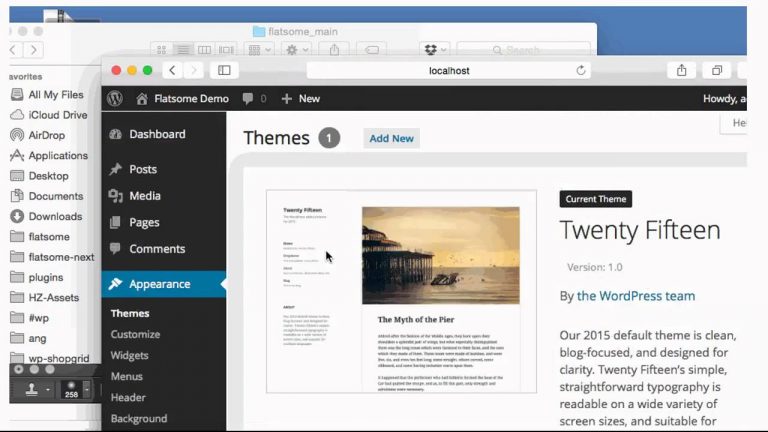Open Customize submenu link
Viewport: 768px width, 432px height.
coord(135,335)
